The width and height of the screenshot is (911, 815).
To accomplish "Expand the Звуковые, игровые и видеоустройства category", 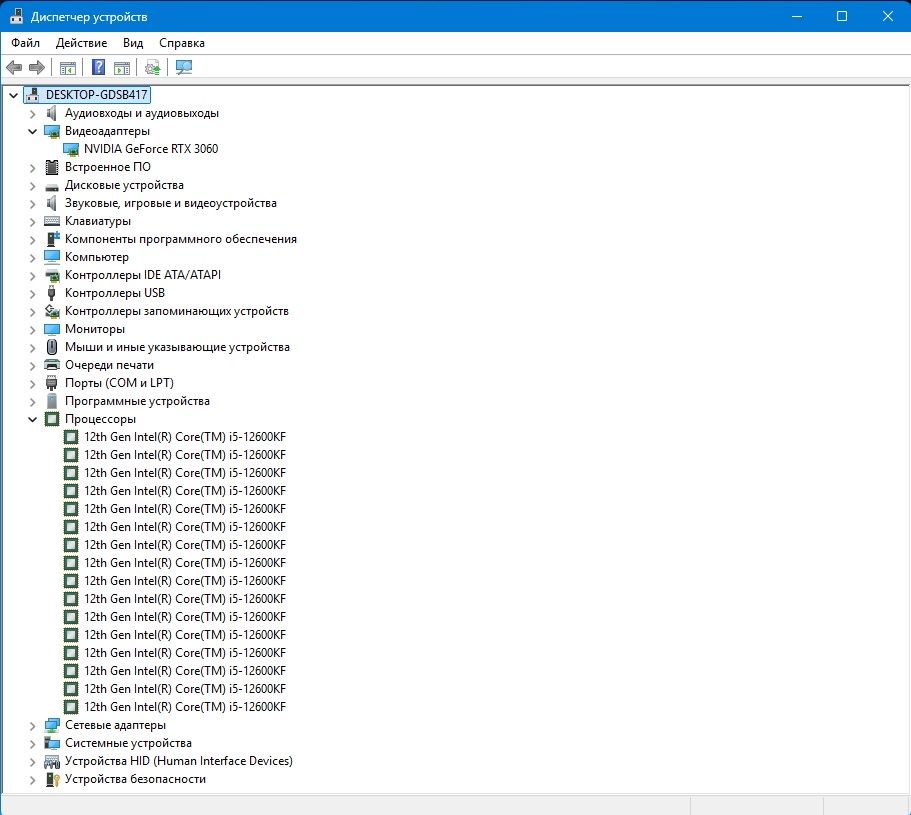I will pos(33,203).
